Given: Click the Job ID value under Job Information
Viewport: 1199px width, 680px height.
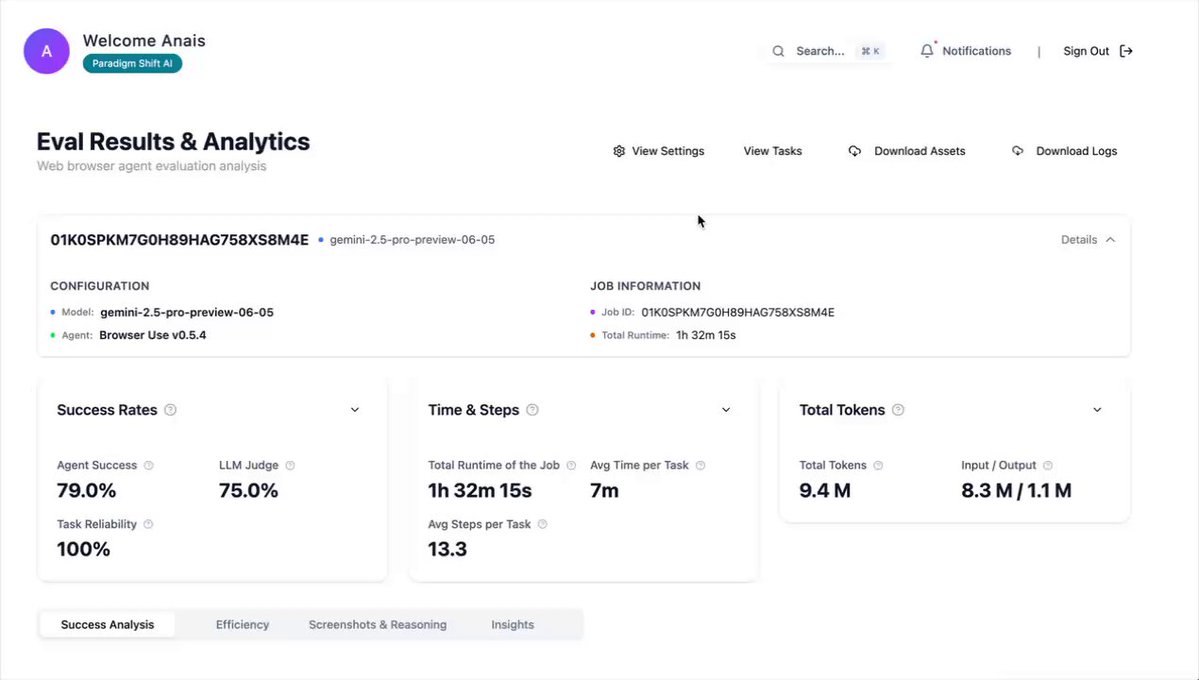Looking at the screenshot, I should (738, 312).
